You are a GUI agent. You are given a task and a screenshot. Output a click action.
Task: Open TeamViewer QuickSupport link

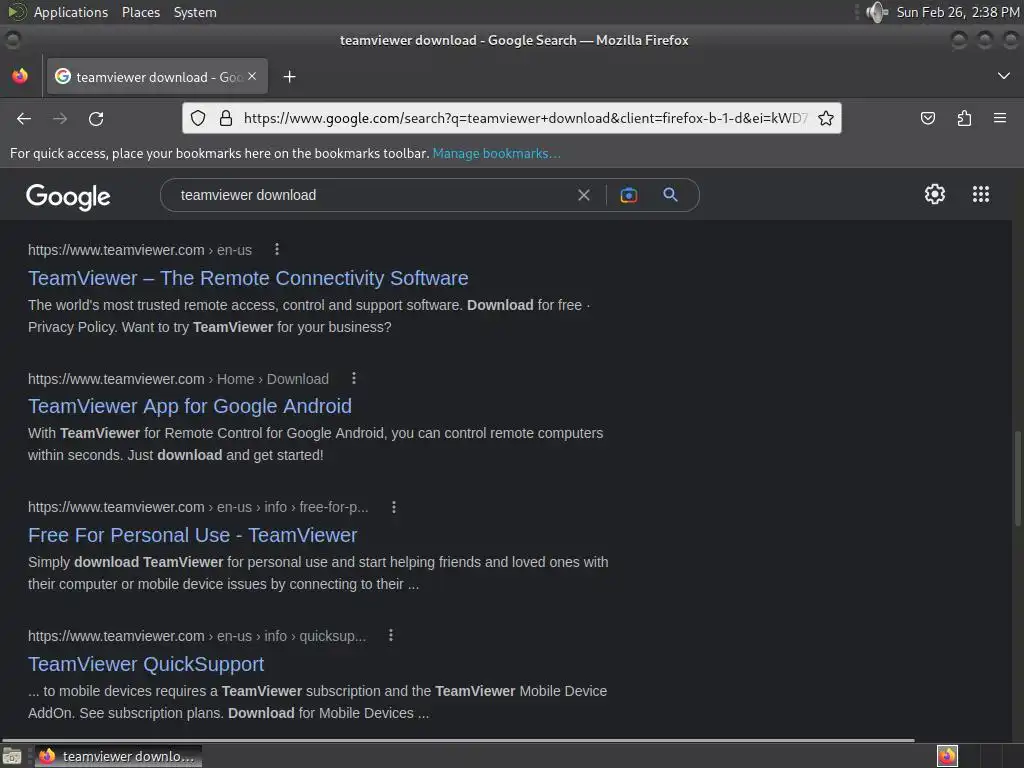point(146,664)
